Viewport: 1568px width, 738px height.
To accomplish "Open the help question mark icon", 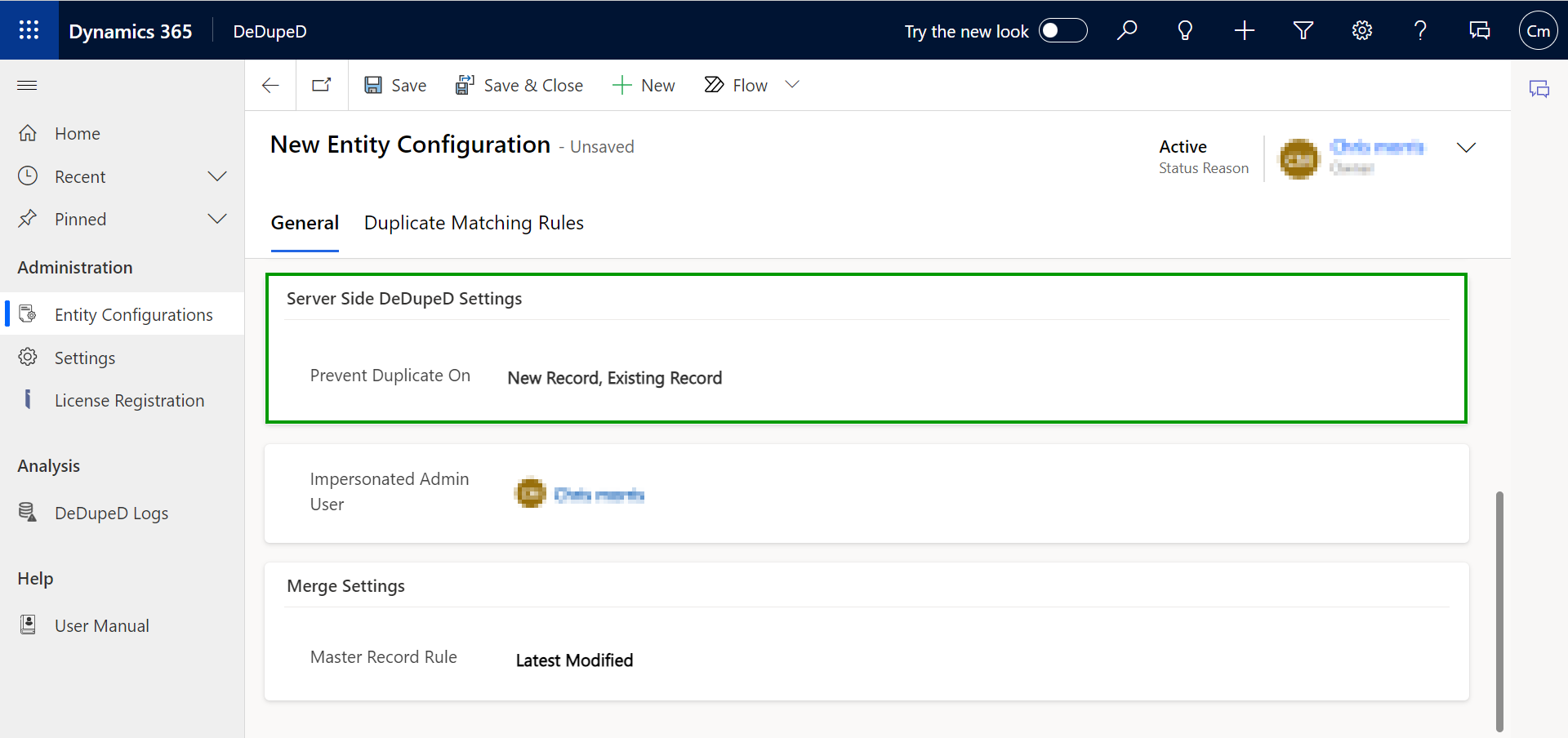I will pyautogui.click(x=1420, y=31).
